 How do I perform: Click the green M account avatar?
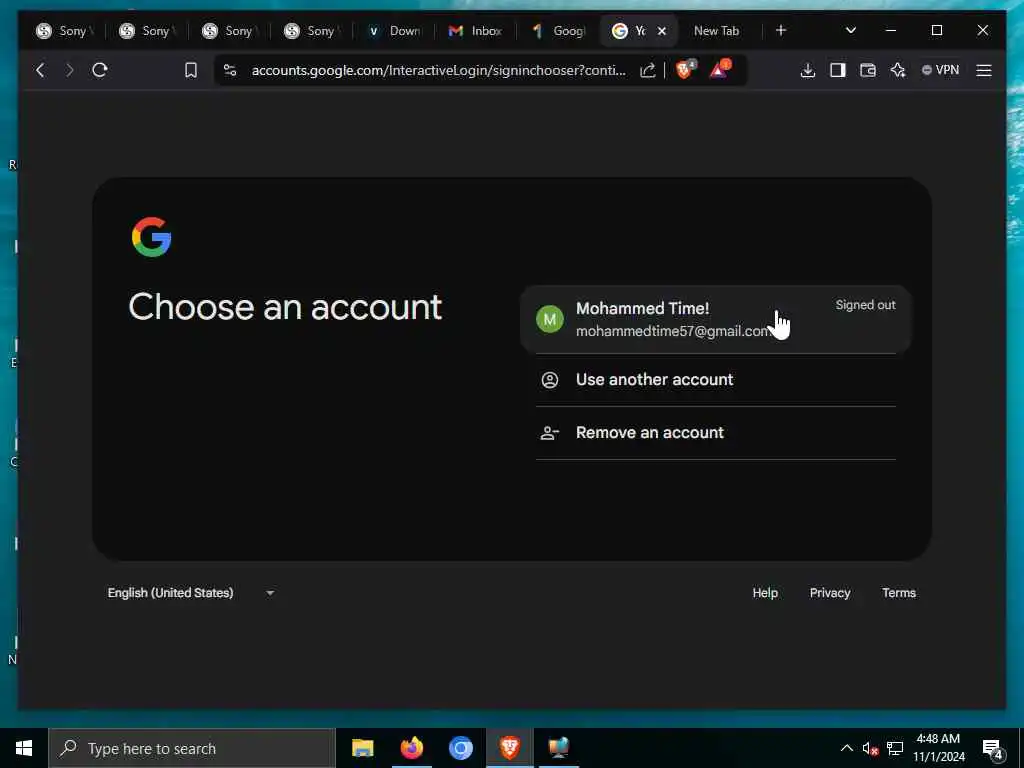550,319
